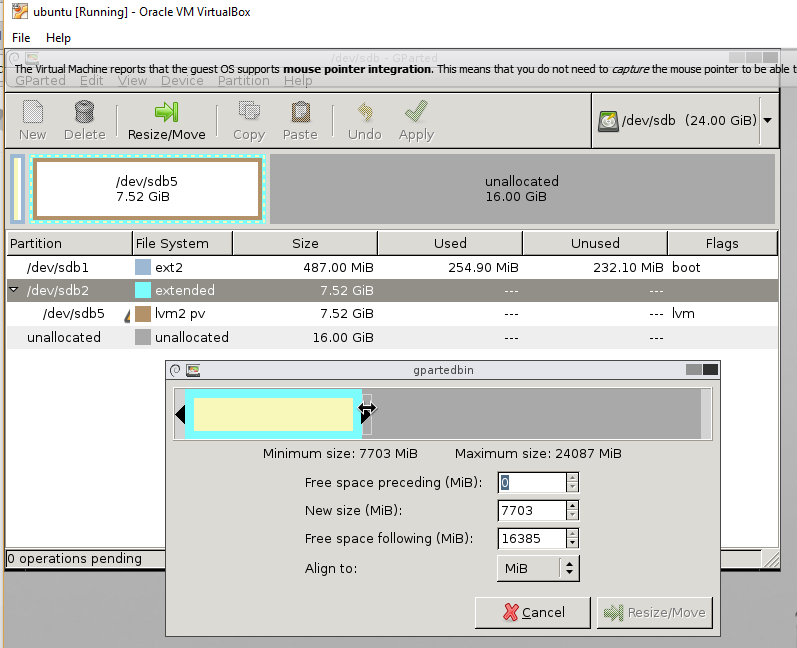Decrease Free space following value
The width and height of the screenshot is (797, 648).
(572, 543)
